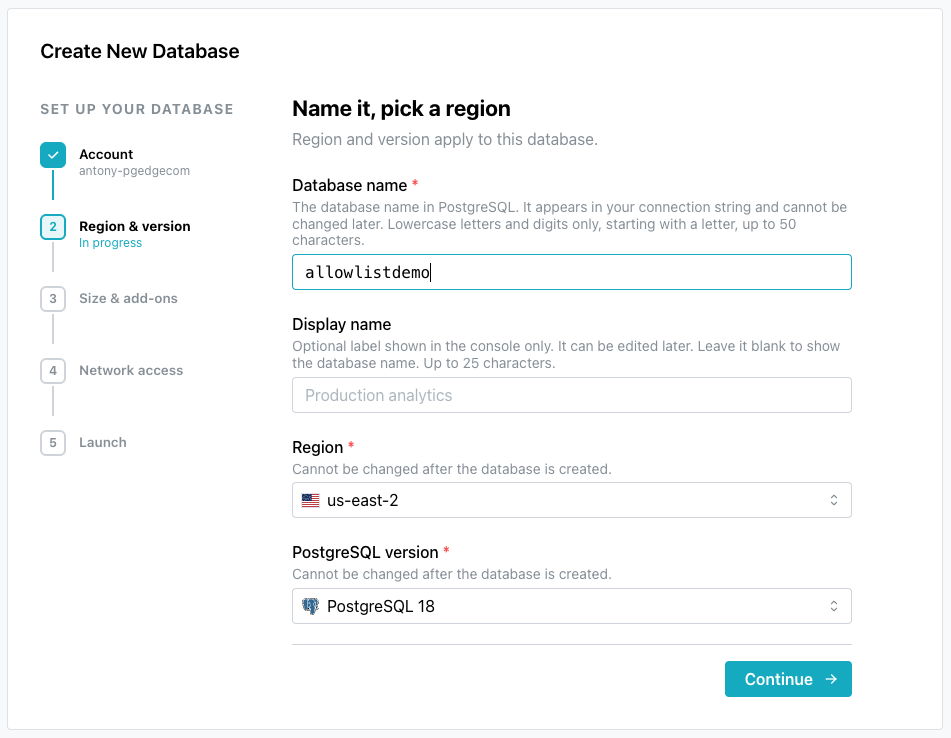The width and height of the screenshot is (951, 738).
Task: Click the 'antony-pgedgecom' account text
Action: 134,171
